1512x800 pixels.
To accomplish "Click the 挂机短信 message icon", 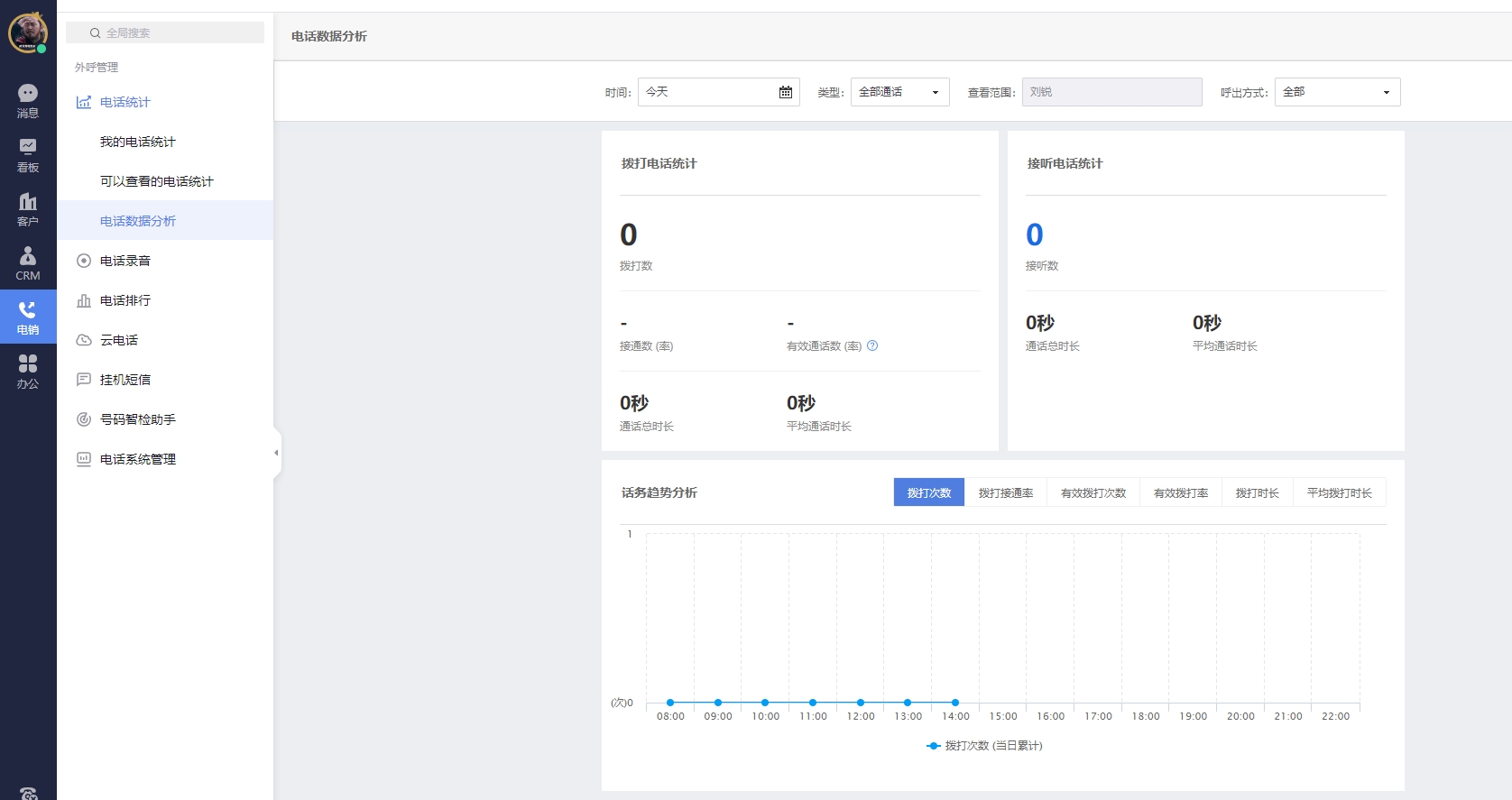I will pos(84,380).
